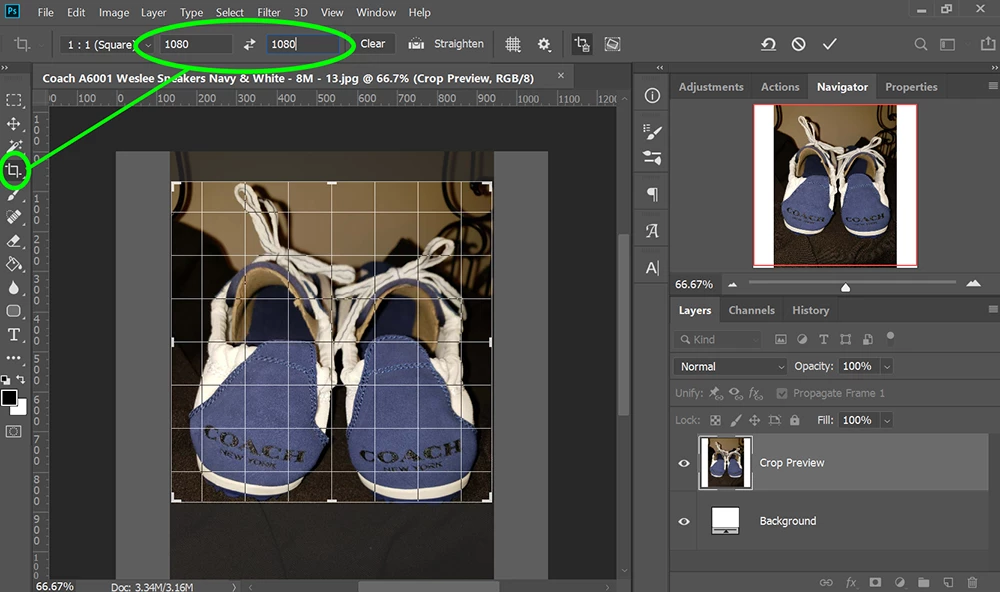Select the Move tool
1000x592 pixels.
tap(13, 124)
